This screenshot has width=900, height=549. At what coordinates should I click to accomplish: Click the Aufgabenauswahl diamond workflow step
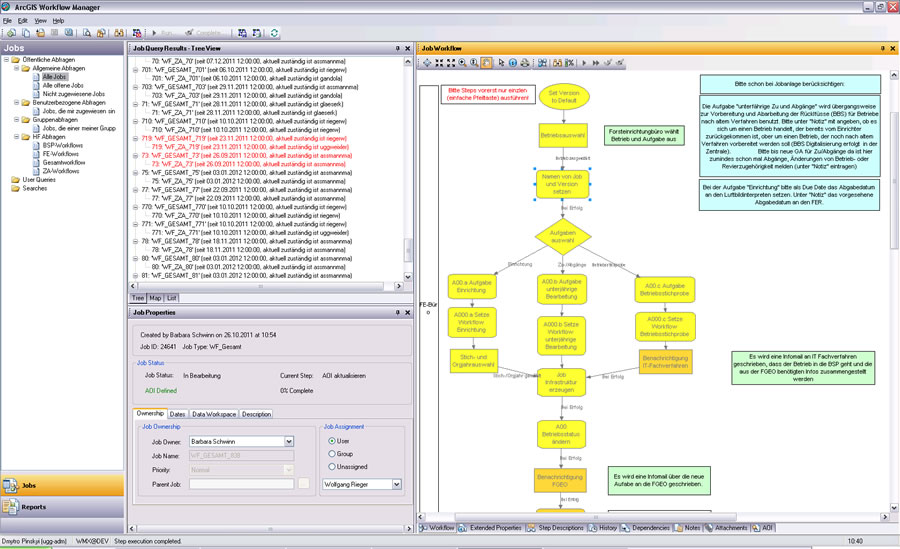pyautogui.click(x=563, y=238)
